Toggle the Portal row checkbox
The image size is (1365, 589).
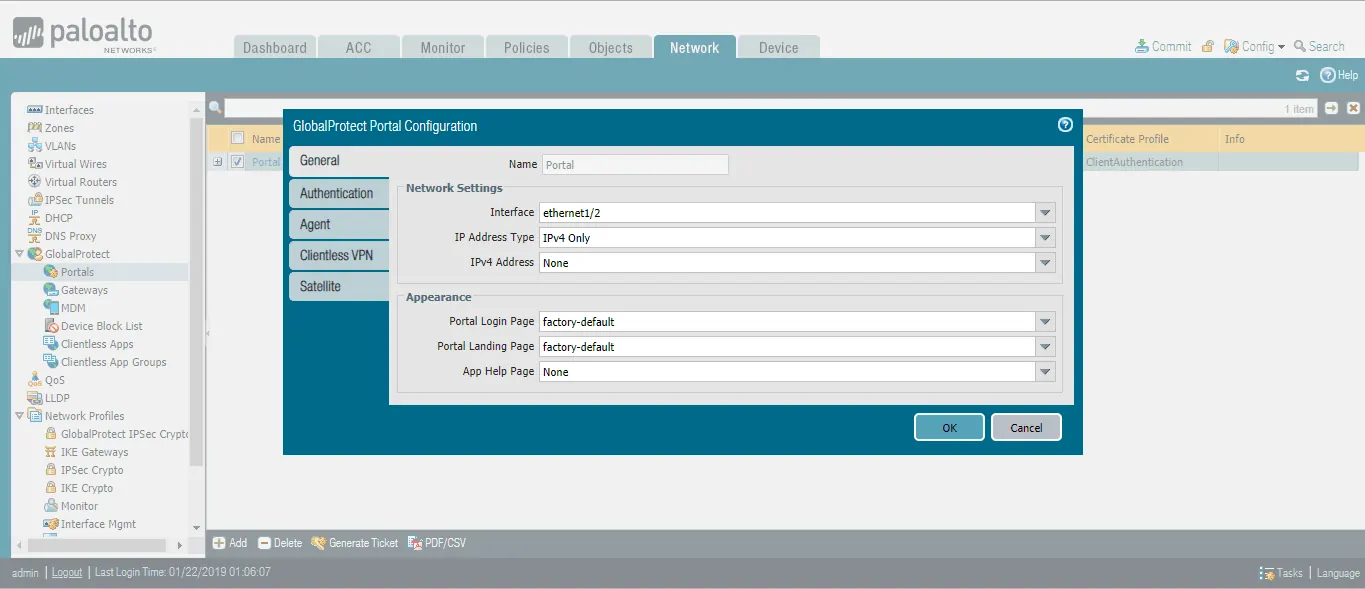tap(238, 162)
